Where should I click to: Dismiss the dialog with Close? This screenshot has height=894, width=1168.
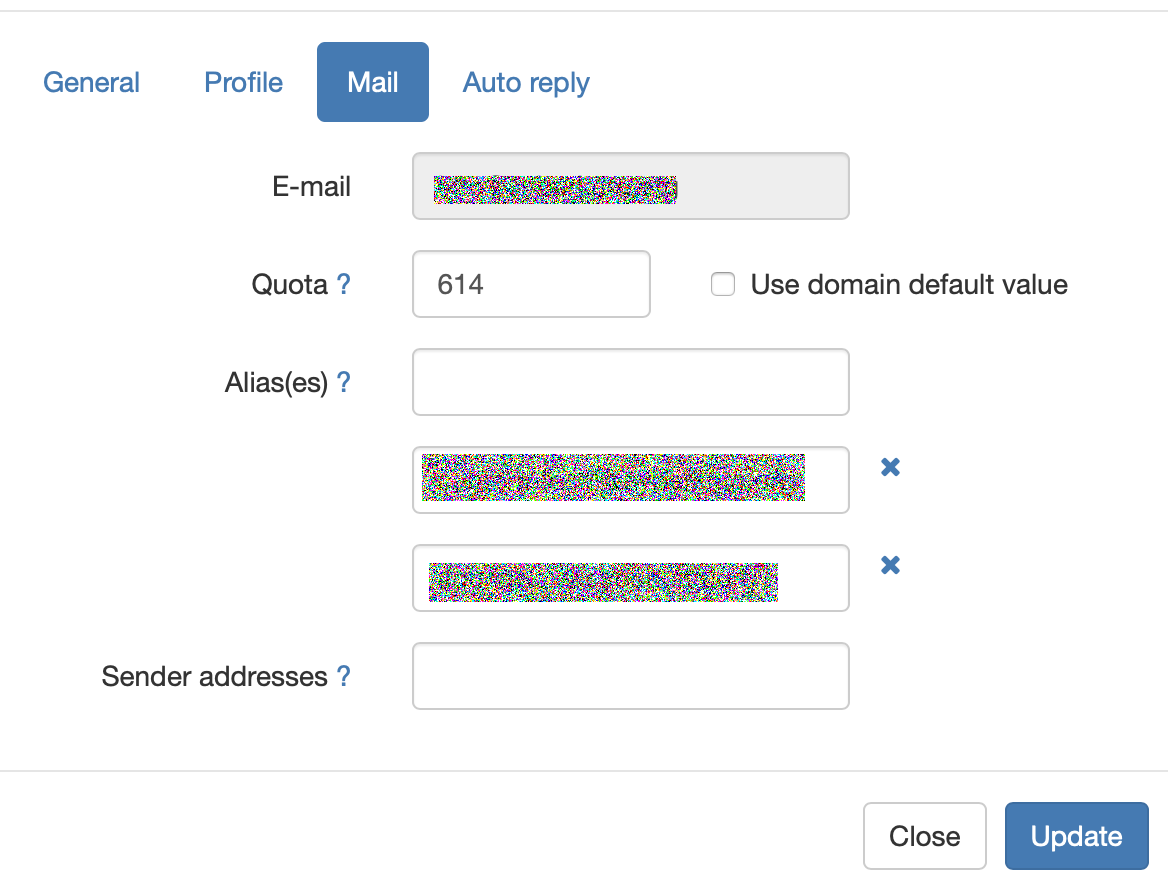924,836
